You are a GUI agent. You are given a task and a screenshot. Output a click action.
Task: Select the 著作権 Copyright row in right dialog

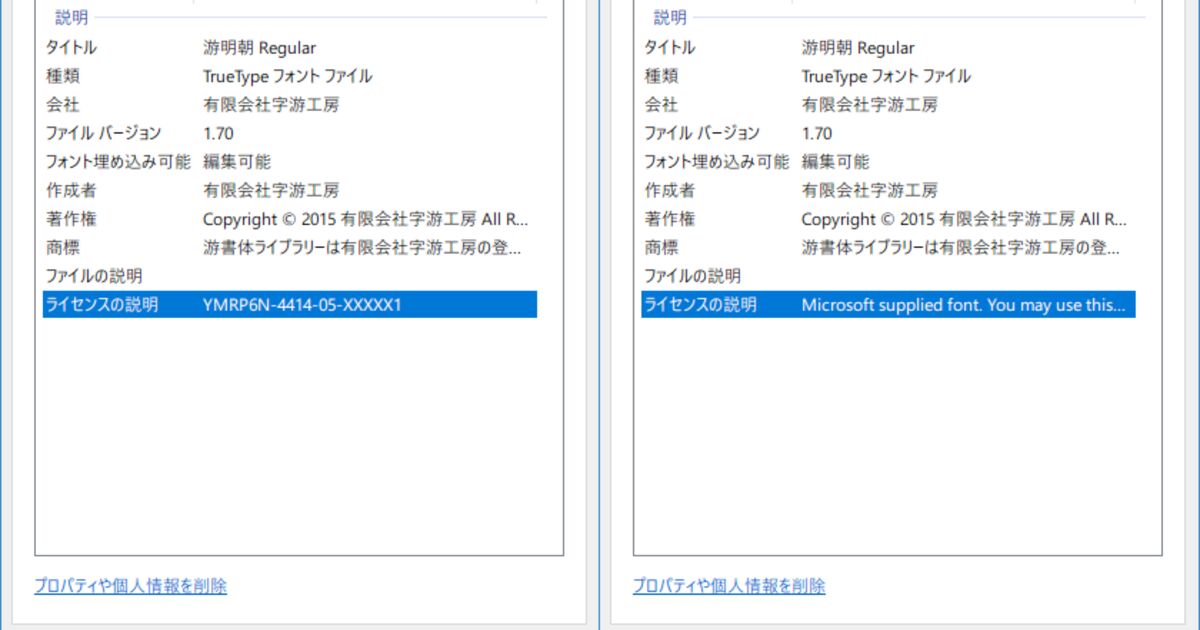(963, 219)
